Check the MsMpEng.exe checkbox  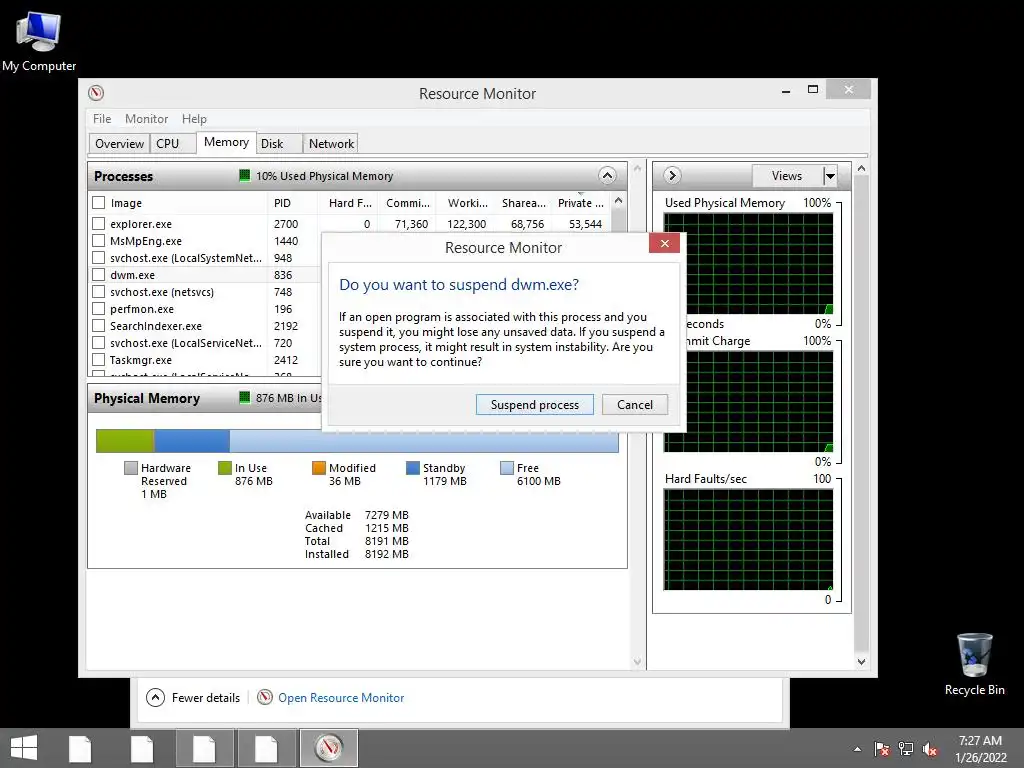pos(99,241)
